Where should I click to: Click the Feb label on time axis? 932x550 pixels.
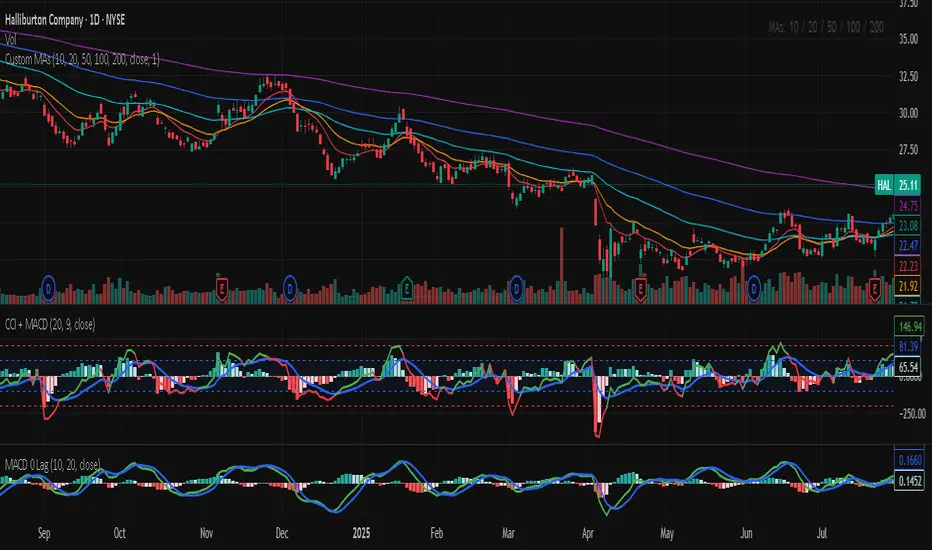[x=436, y=533]
